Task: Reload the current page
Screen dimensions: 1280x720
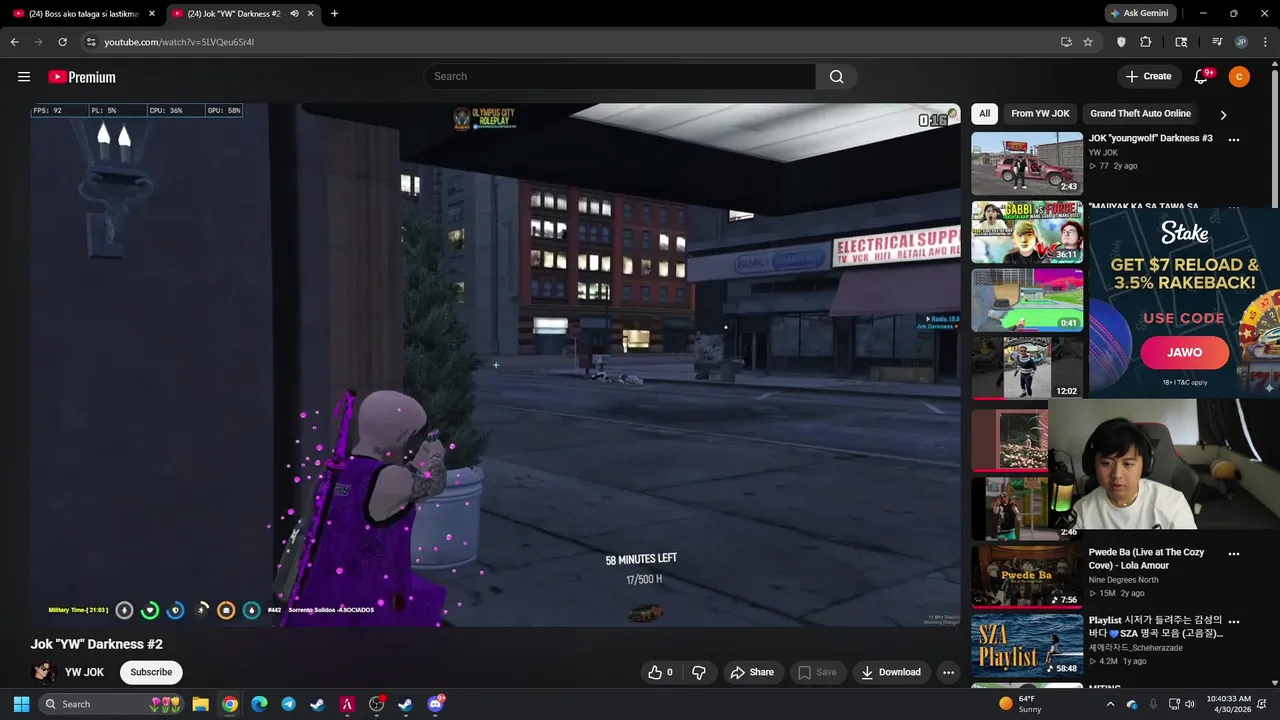Action: coord(62,42)
